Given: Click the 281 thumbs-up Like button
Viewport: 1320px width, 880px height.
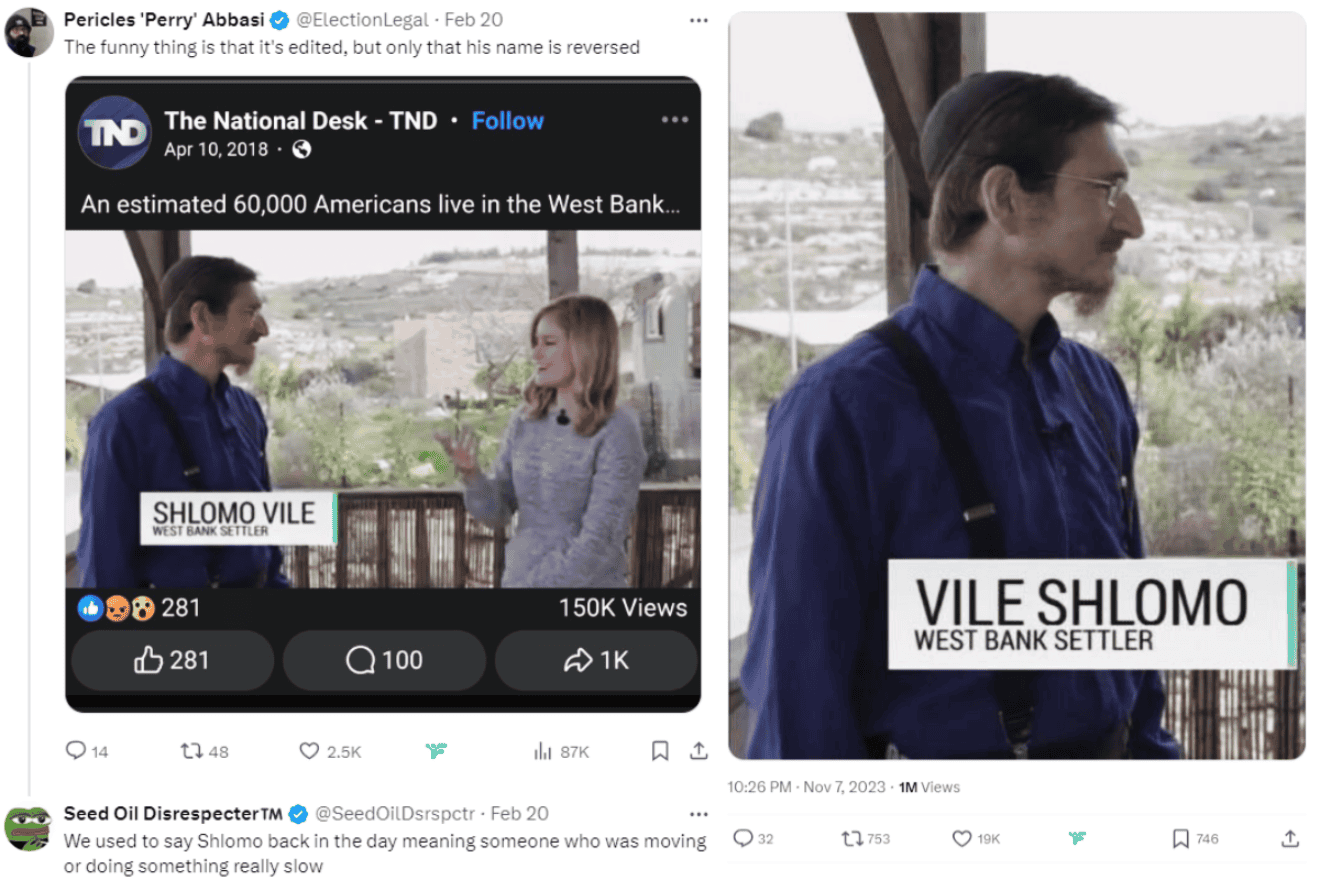Looking at the screenshot, I should [x=172, y=660].
